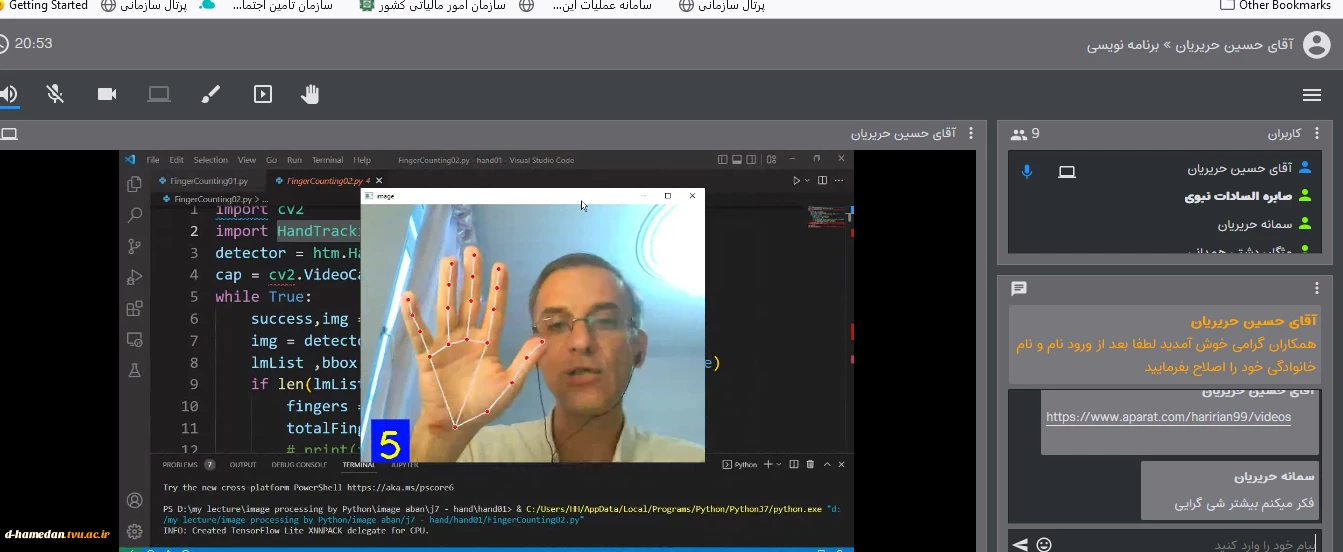This screenshot has width=1343, height=552.
Task: Maximize the terminal panel with the up chevron
Action: point(826,465)
